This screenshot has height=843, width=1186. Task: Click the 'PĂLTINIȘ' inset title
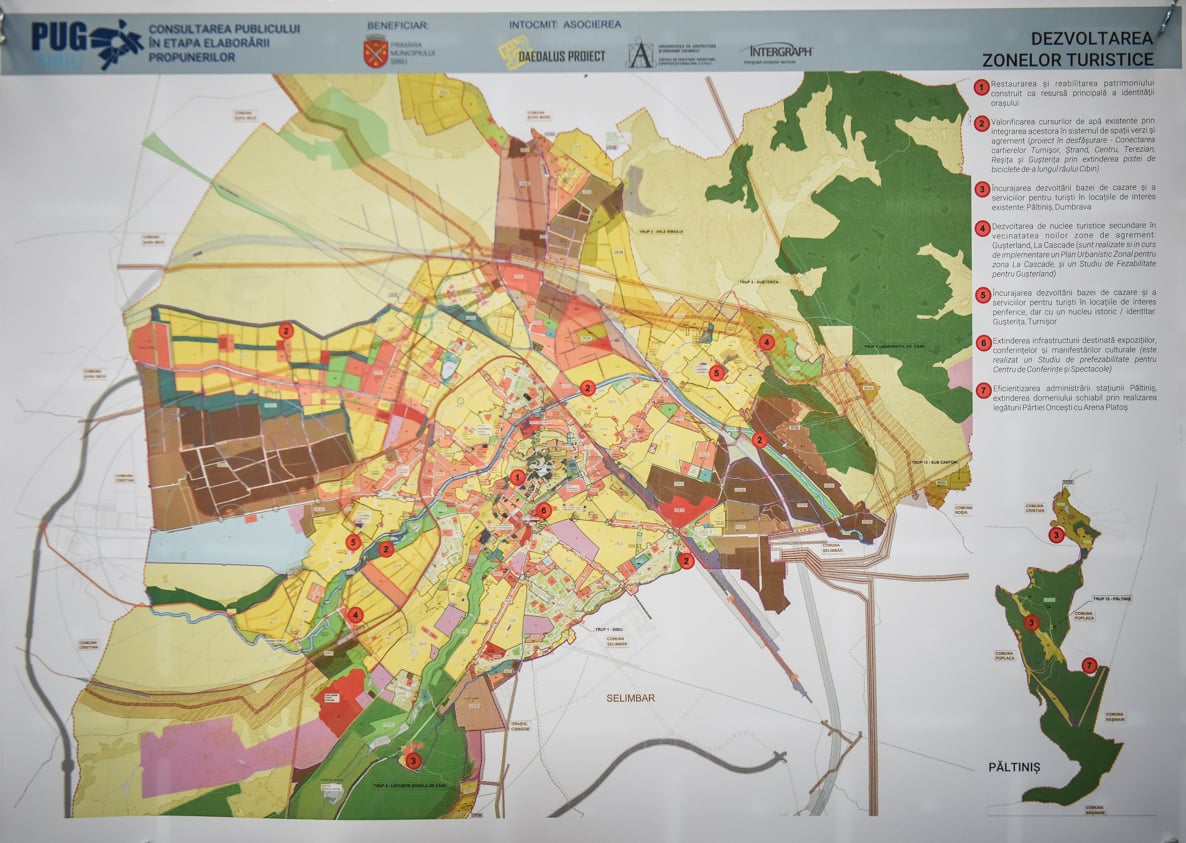[1014, 767]
